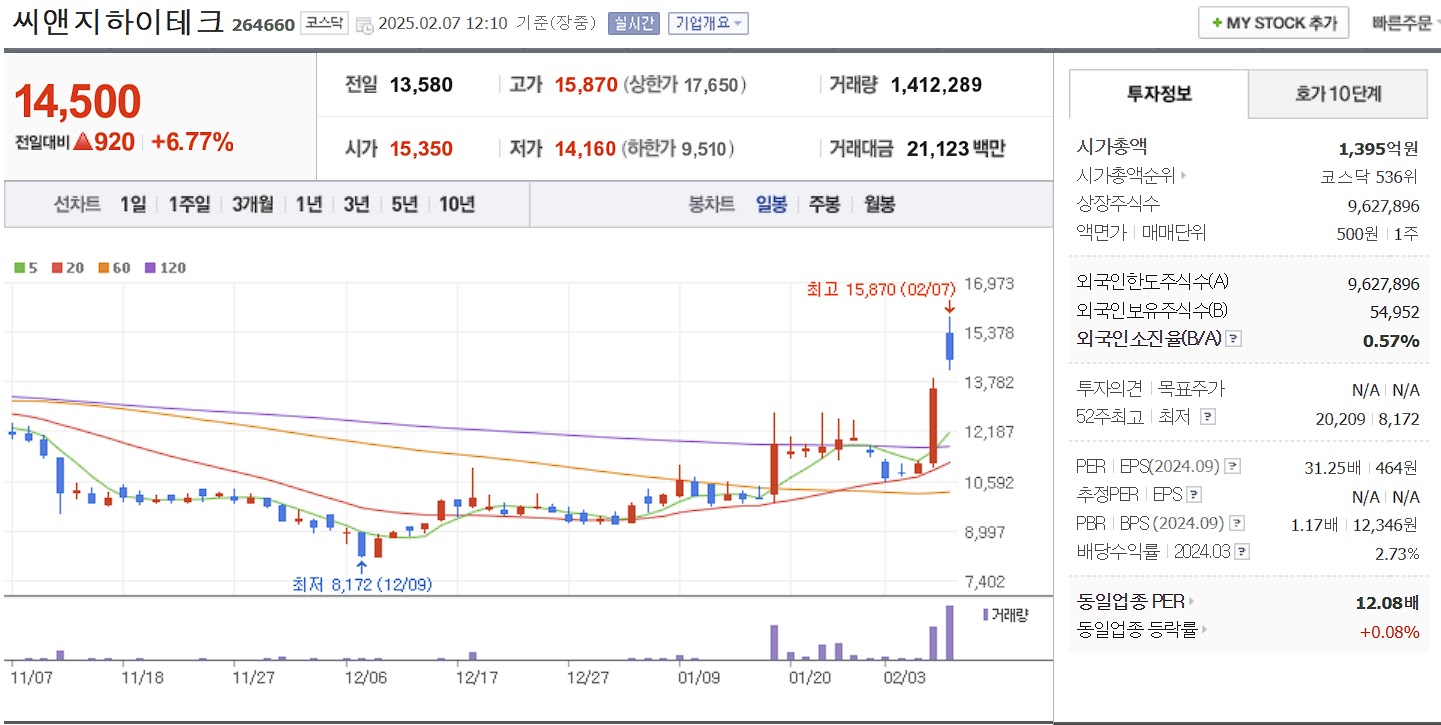Select the 1주일 line chart period
Screen dimensions: 1441x725
click(189, 204)
